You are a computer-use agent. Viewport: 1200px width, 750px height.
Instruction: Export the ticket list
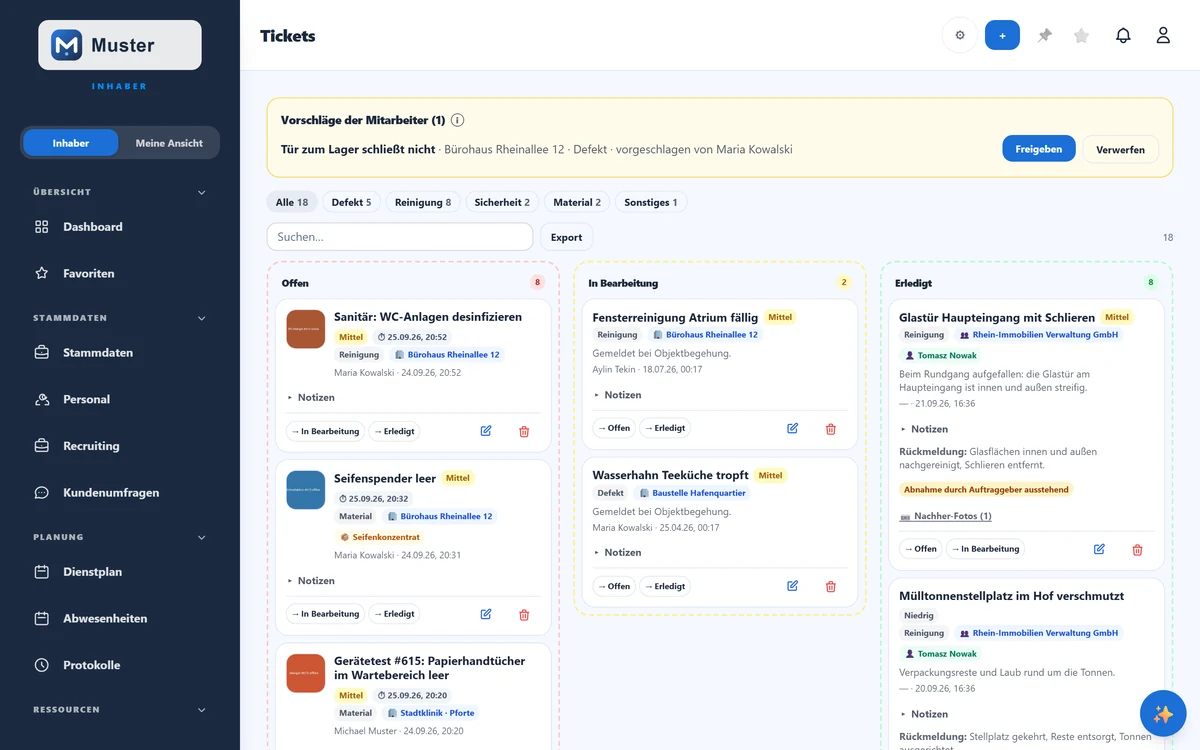[566, 237]
